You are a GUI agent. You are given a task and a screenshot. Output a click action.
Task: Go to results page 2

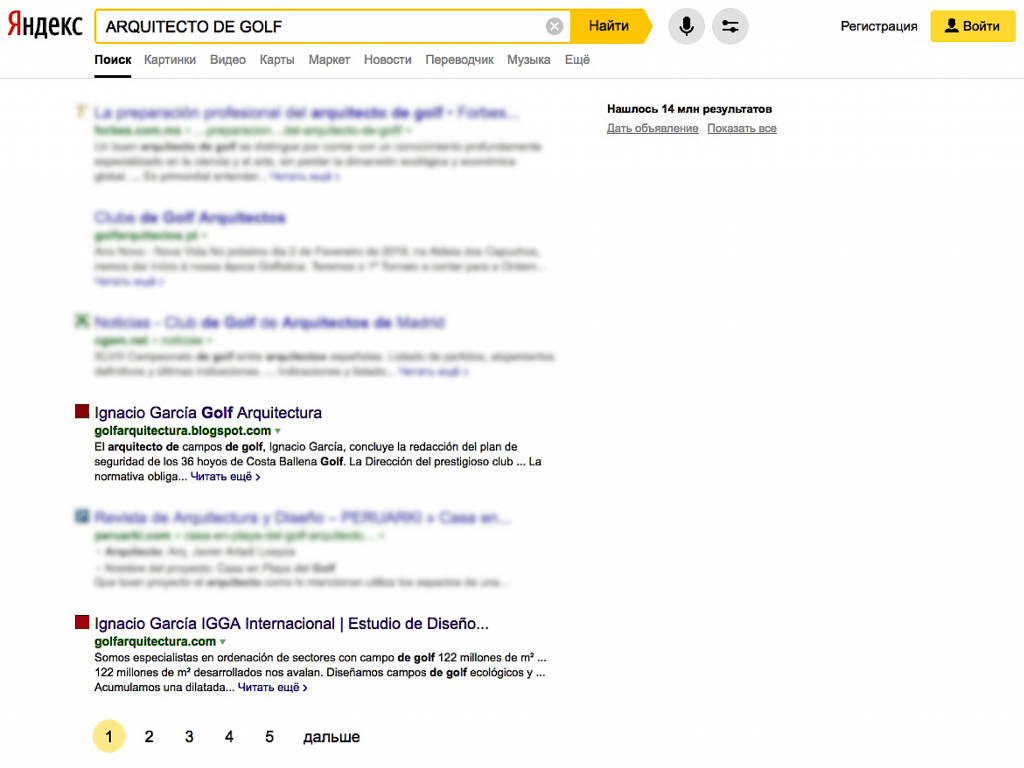click(x=149, y=737)
